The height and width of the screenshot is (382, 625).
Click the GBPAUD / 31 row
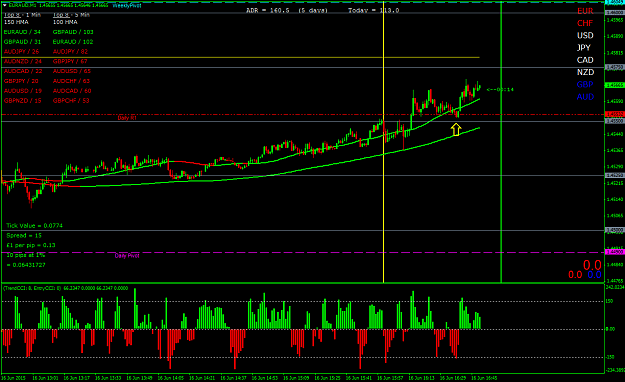tap(22, 42)
